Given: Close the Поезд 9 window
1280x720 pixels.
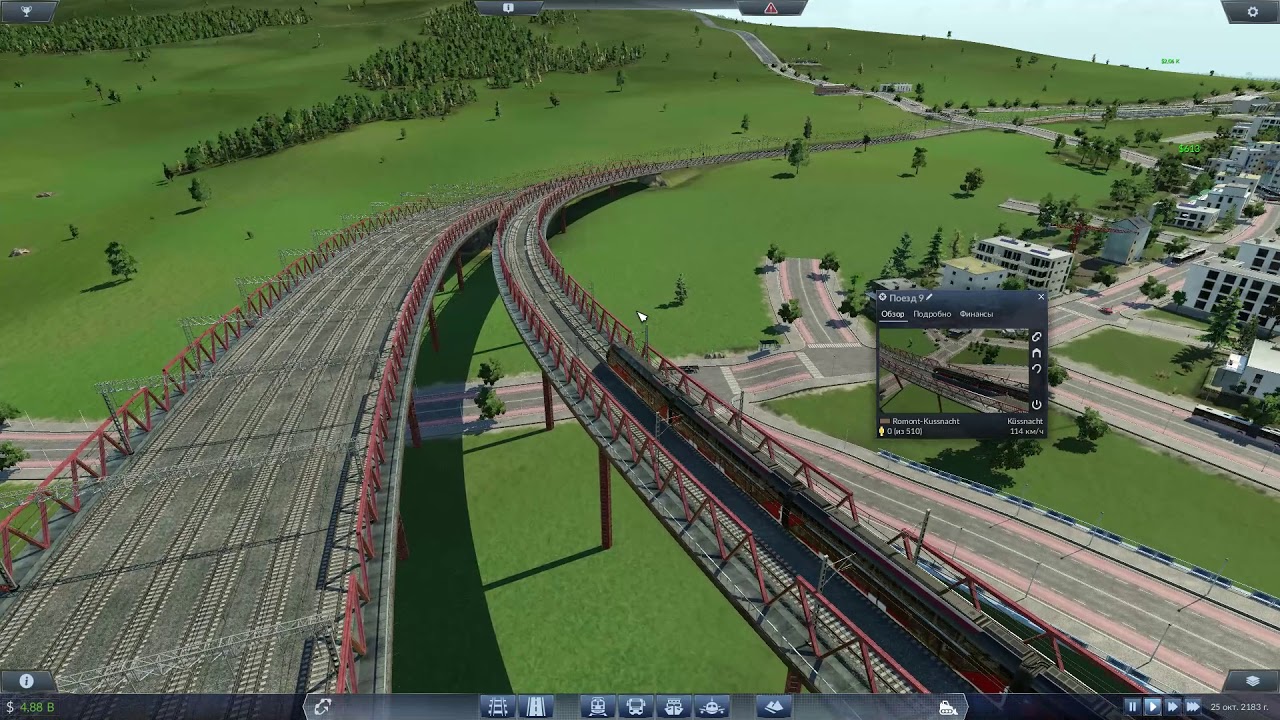Looking at the screenshot, I should (1041, 297).
